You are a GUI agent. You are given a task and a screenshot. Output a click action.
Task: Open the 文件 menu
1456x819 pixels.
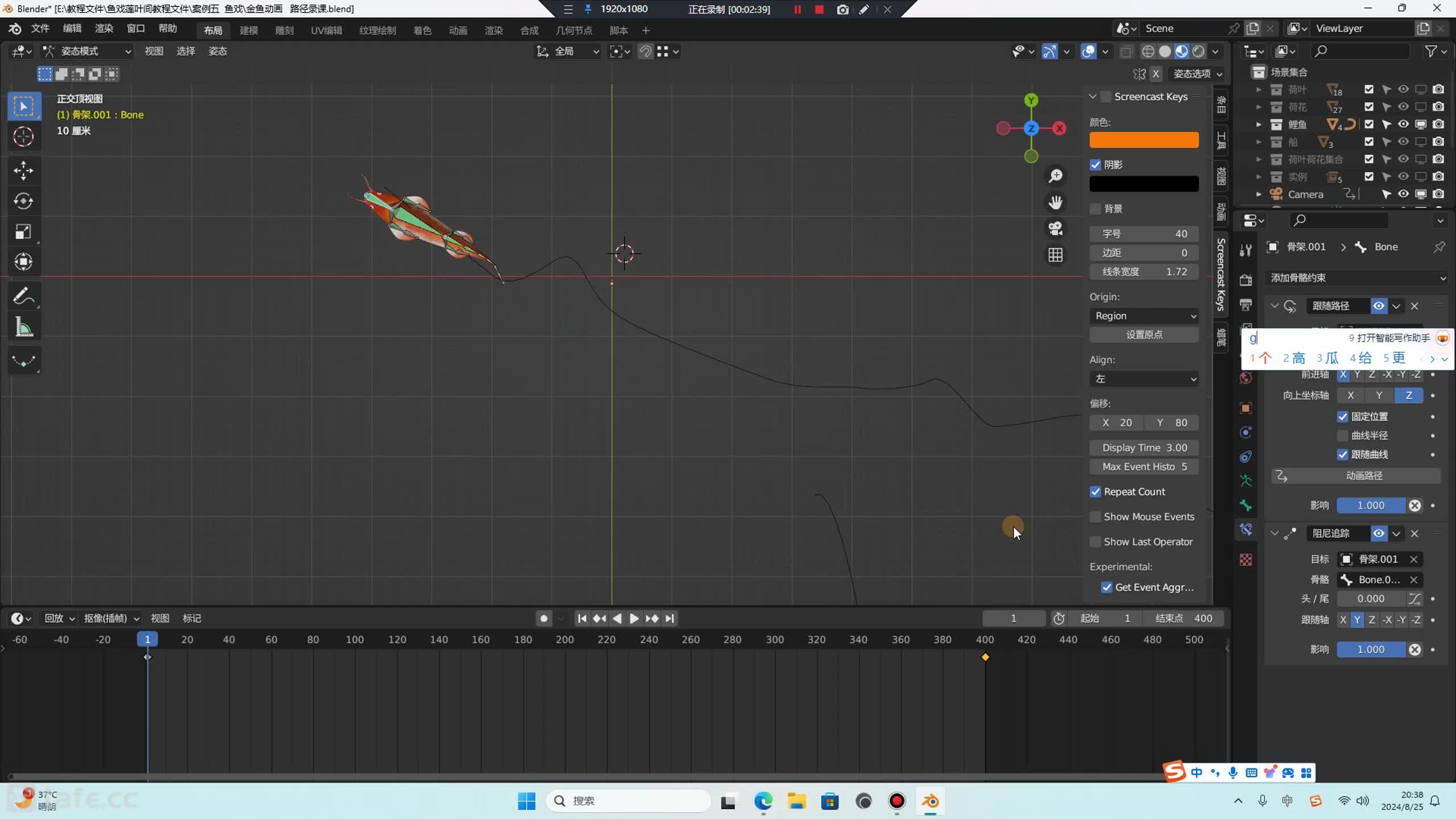(40, 28)
